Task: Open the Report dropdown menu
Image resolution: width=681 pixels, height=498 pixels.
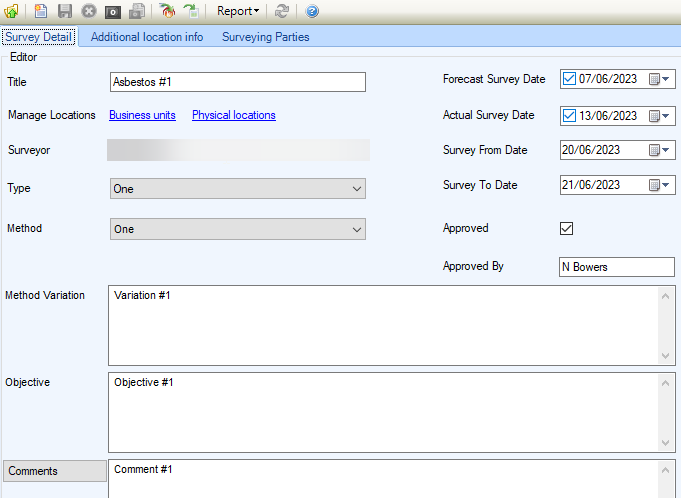Action: (238, 11)
